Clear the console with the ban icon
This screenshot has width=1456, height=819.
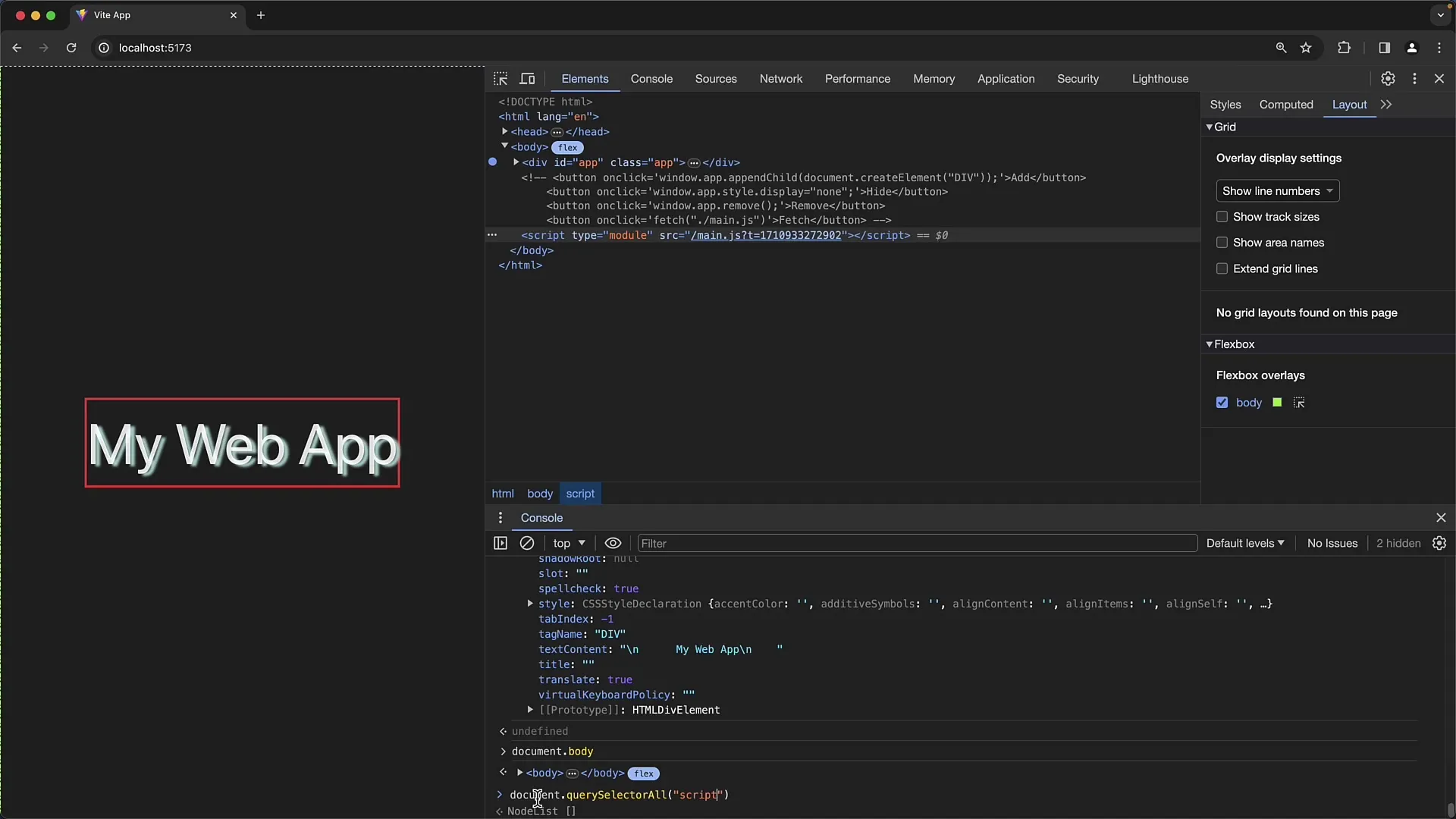(x=527, y=543)
